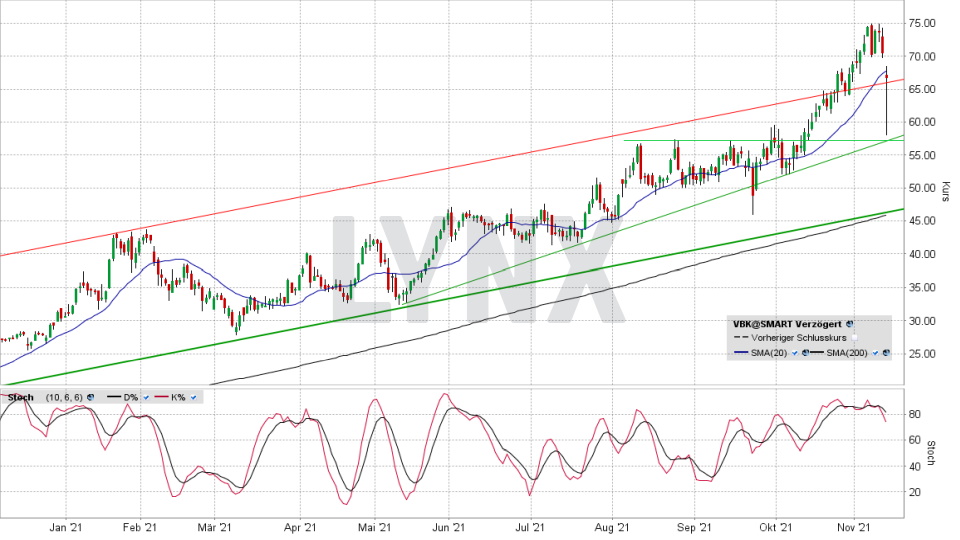Click the Stoch axis title on right
The image size is (960, 540).
click(x=932, y=453)
